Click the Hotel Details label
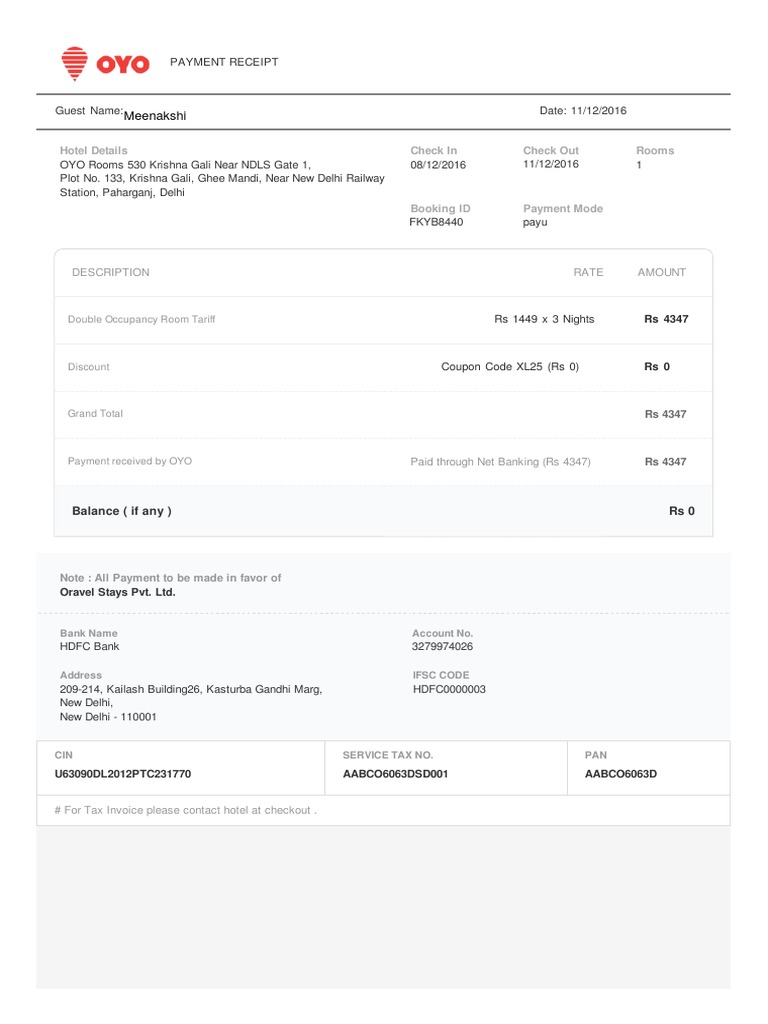The height and width of the screenshot is (1024, 768). [x=94, y=150]
